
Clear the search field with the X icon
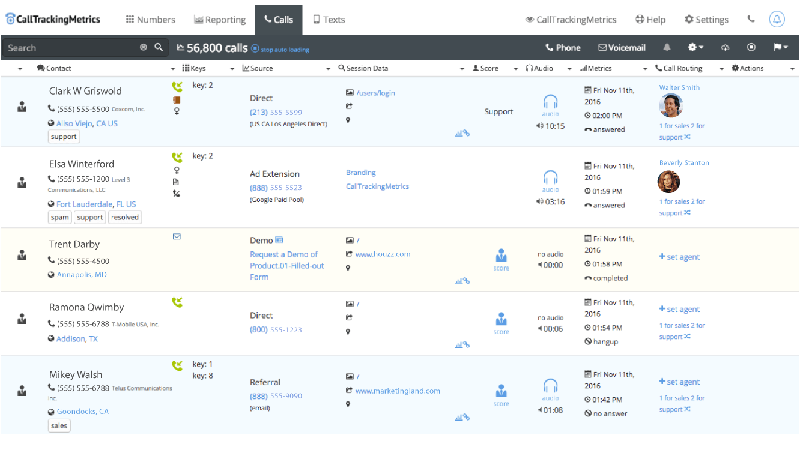coord(143,47)
